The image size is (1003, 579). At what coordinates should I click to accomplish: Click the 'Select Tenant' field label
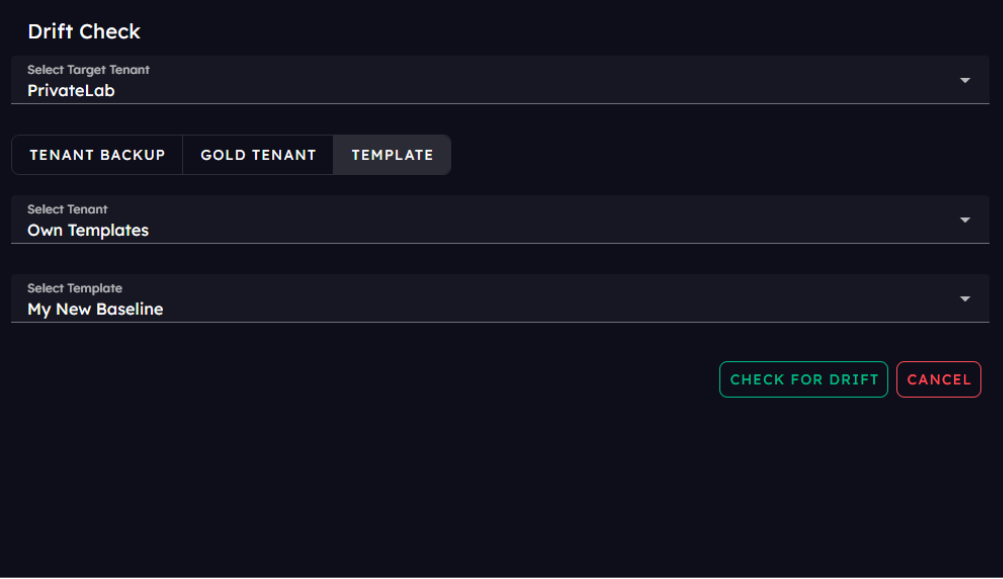(67, 209)
